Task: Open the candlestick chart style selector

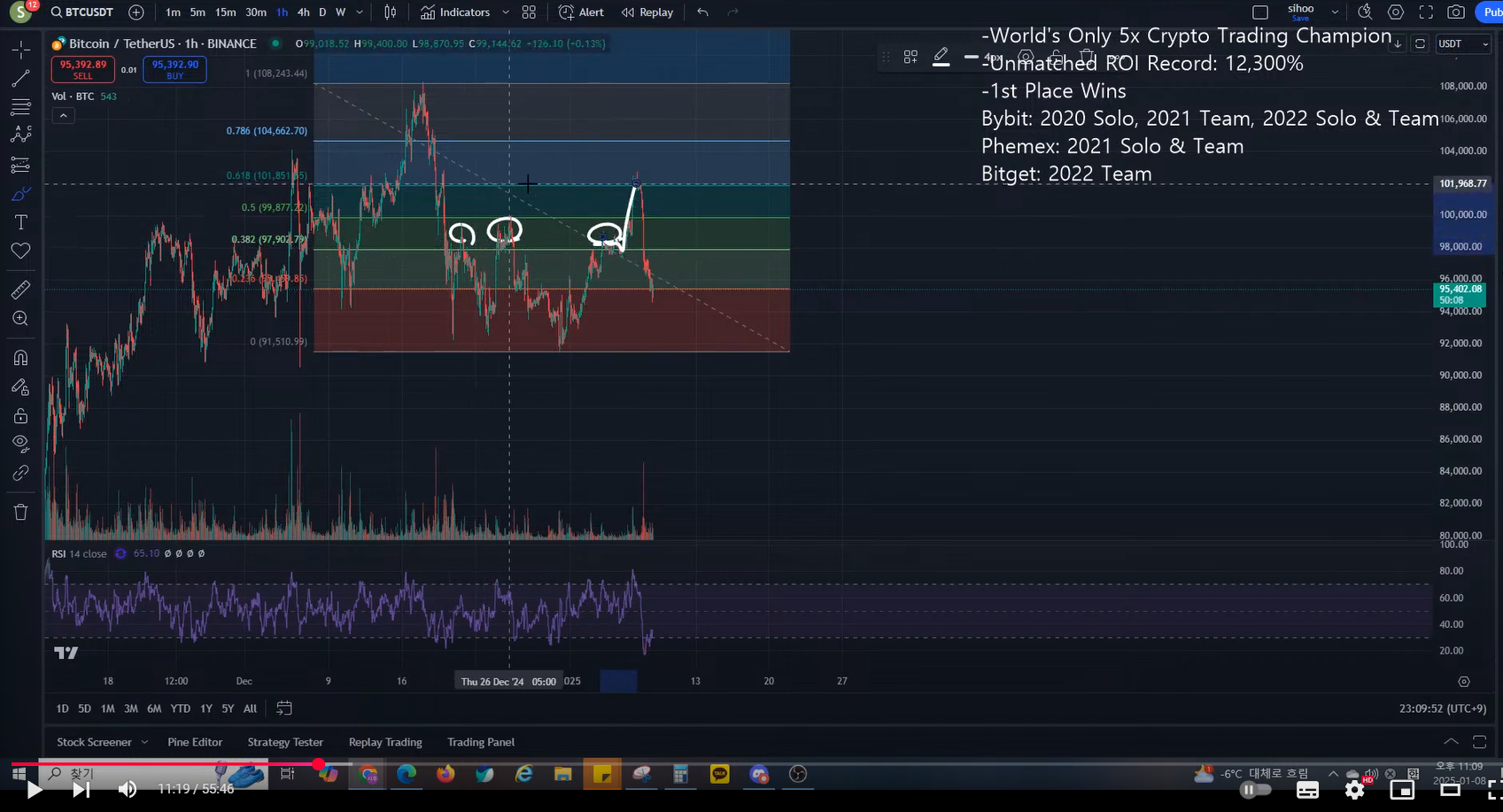Action: click(390, 12)
